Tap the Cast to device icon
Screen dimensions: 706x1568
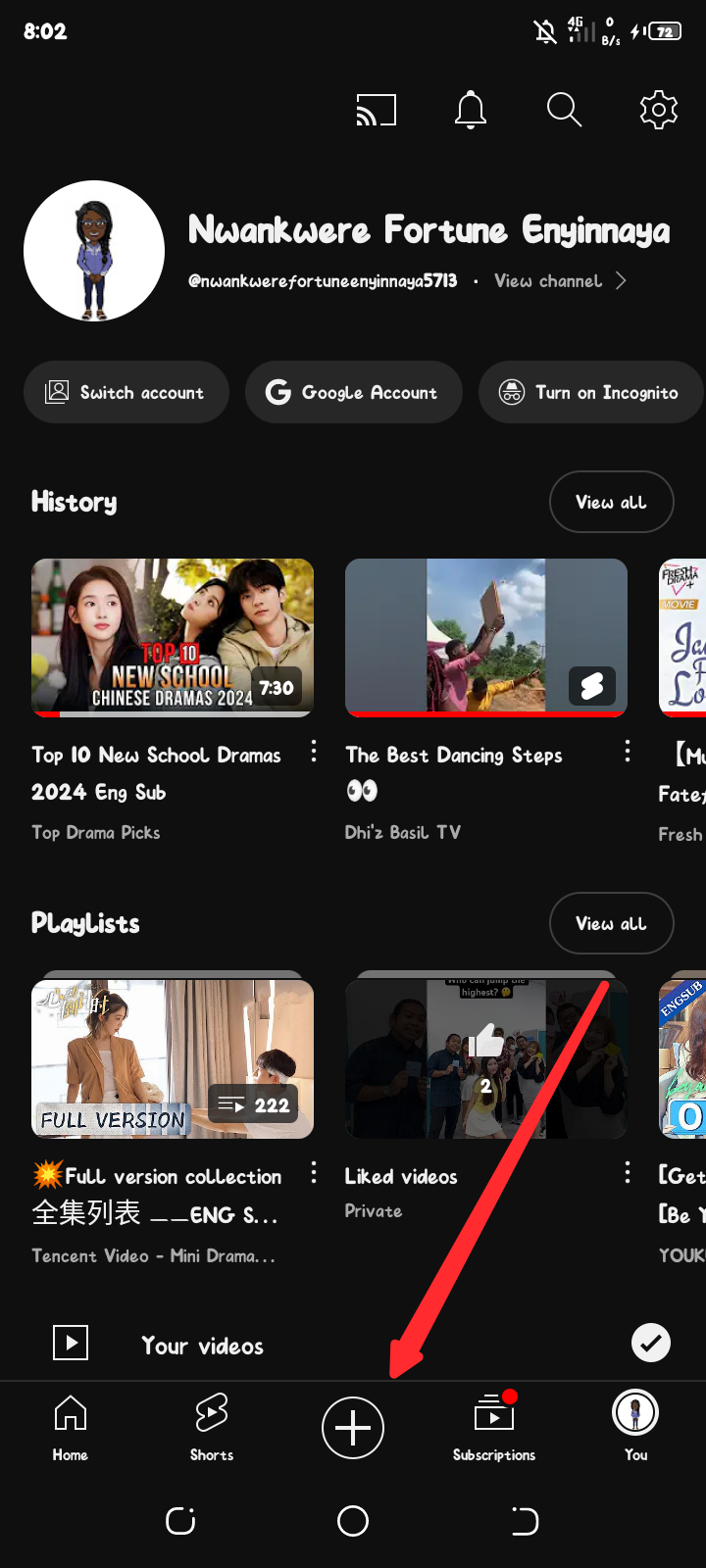377,110
